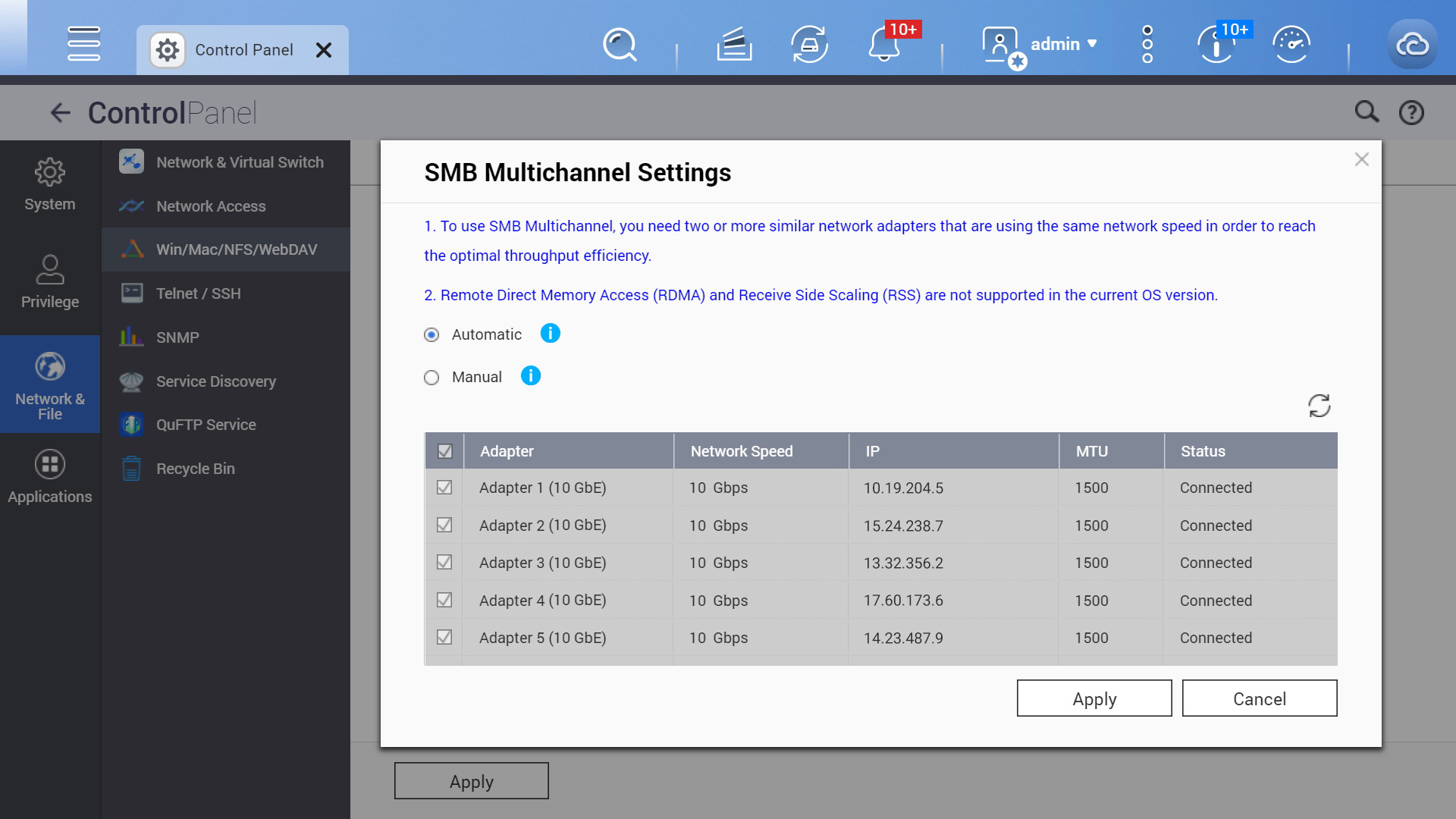
Task: Open the three-dot more options menu
Action: tap(1147, 45)
